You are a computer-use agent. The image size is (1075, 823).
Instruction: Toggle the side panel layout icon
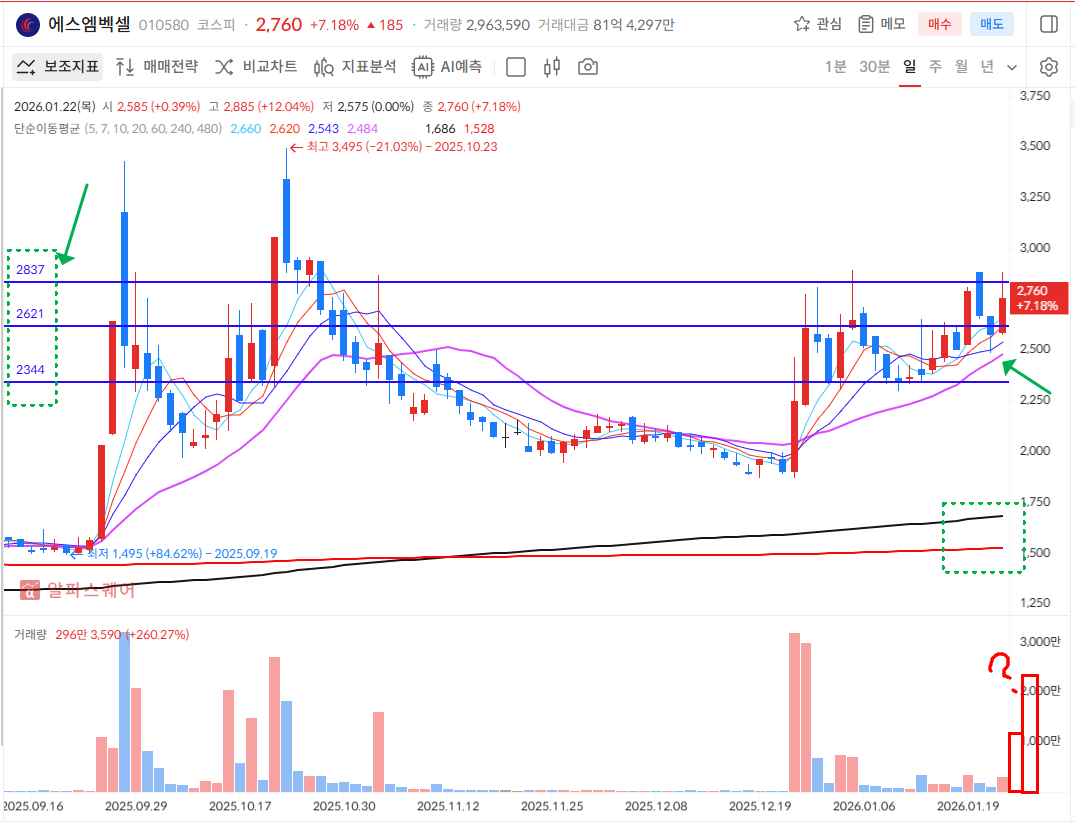pos(1049,24)
